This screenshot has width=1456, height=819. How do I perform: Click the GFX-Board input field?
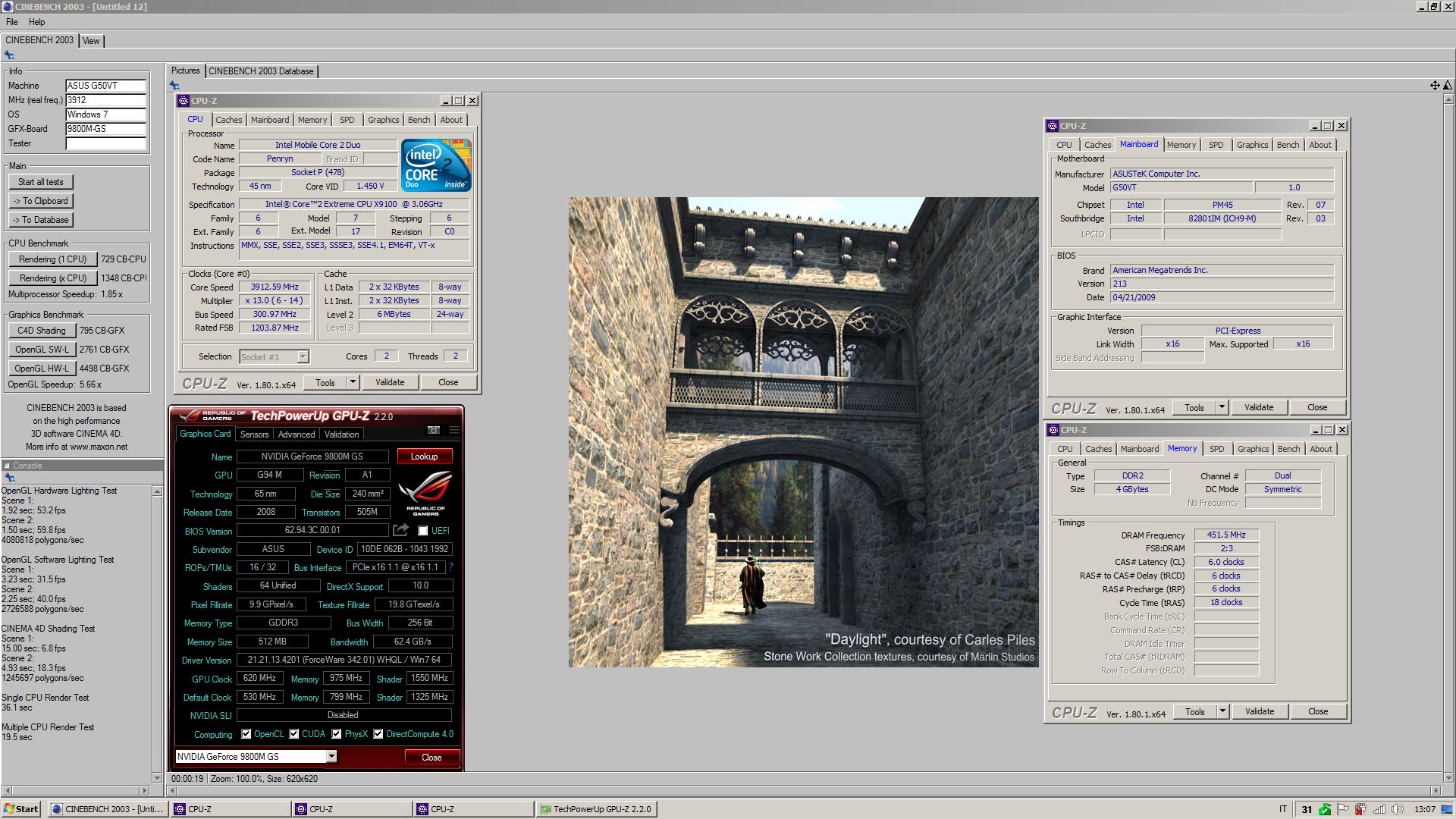[105, 129]
